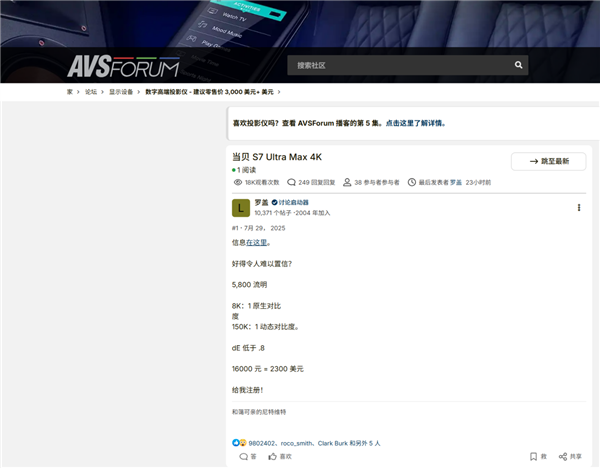The height and width of the screenshot is (468, 600).
Task: Click the 点击这里了解详情 podcast link
Action: tap(416, 123)
